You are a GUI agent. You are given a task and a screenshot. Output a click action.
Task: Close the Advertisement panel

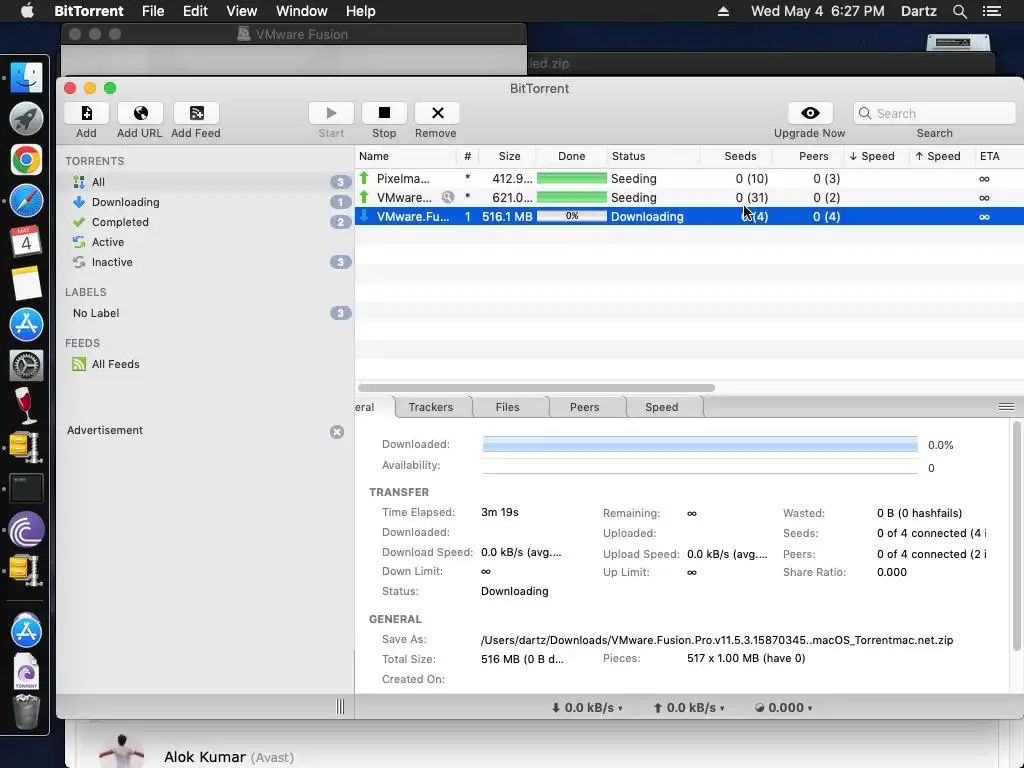337,432
